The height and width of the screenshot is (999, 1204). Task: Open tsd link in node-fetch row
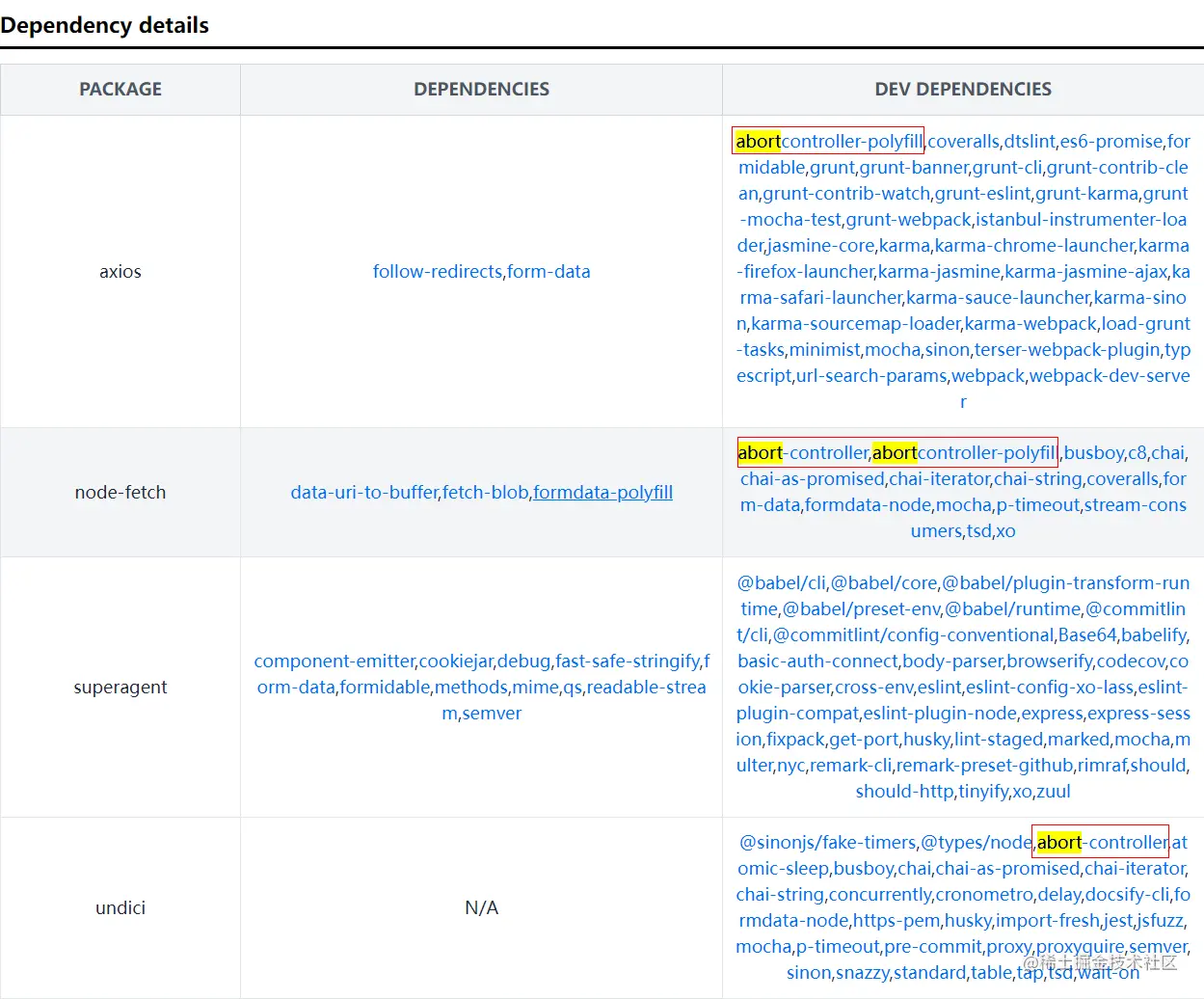click(979, 530)
